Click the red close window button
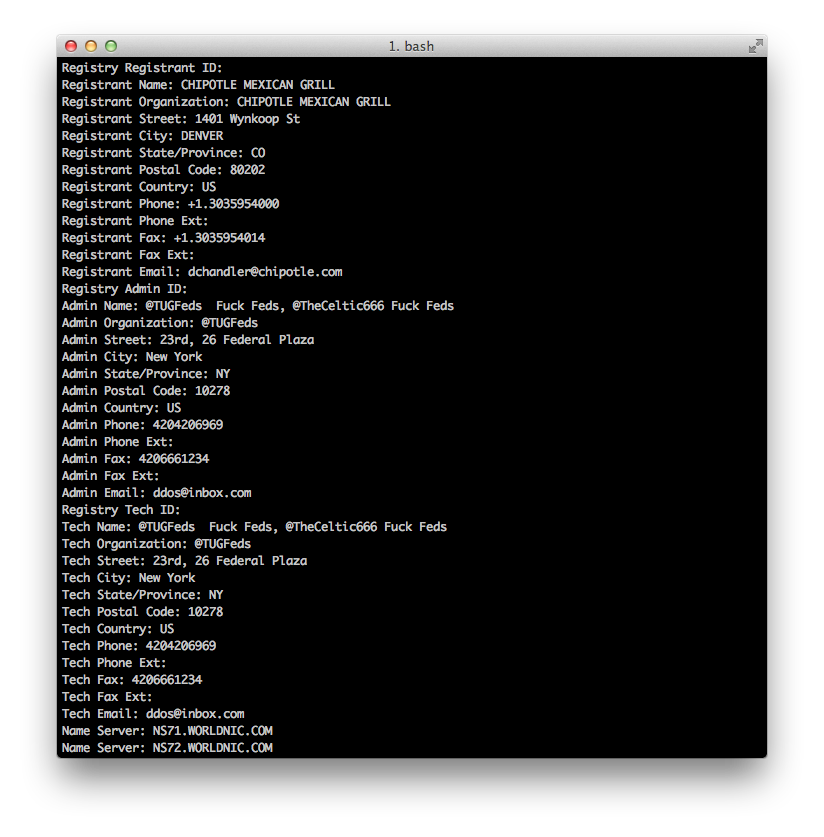Screen dimensions: 824x837 71,46
